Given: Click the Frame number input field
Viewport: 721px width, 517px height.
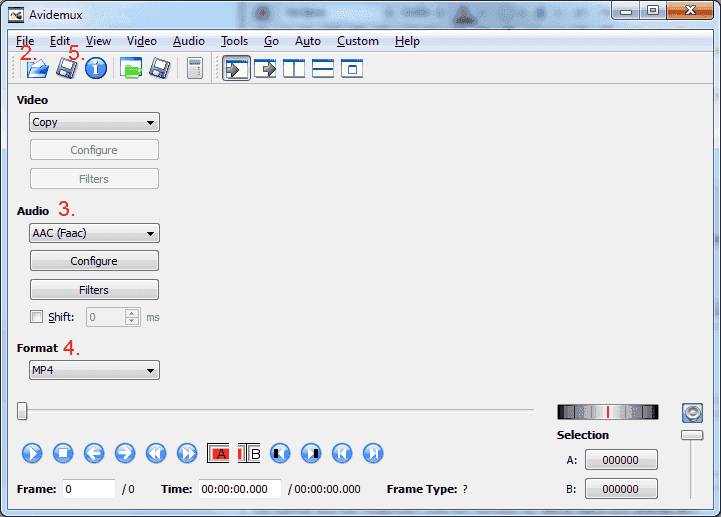Looking at the screenshot, I should pyautogui.click(x=89, y=489).
